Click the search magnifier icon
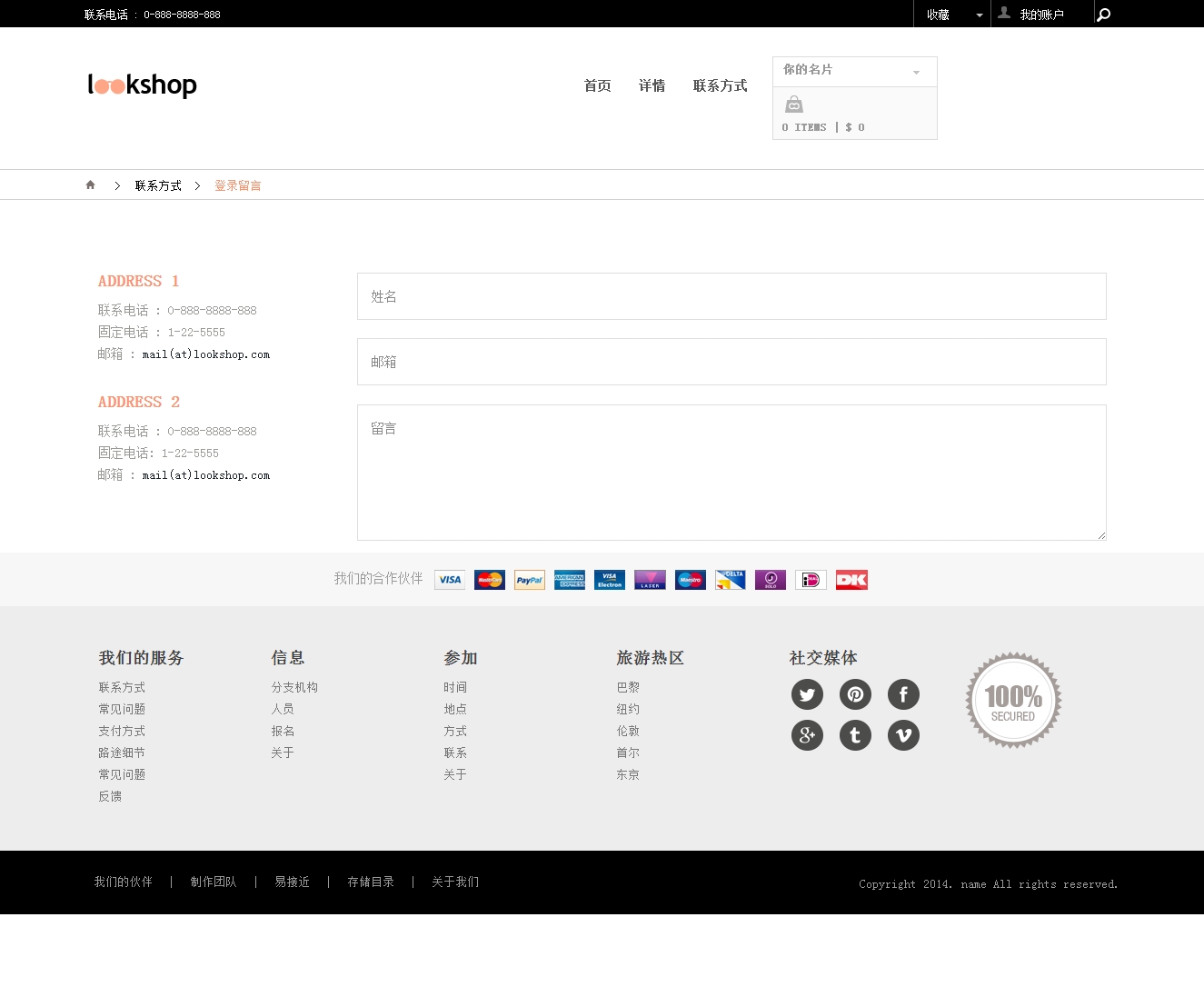 1103,15
